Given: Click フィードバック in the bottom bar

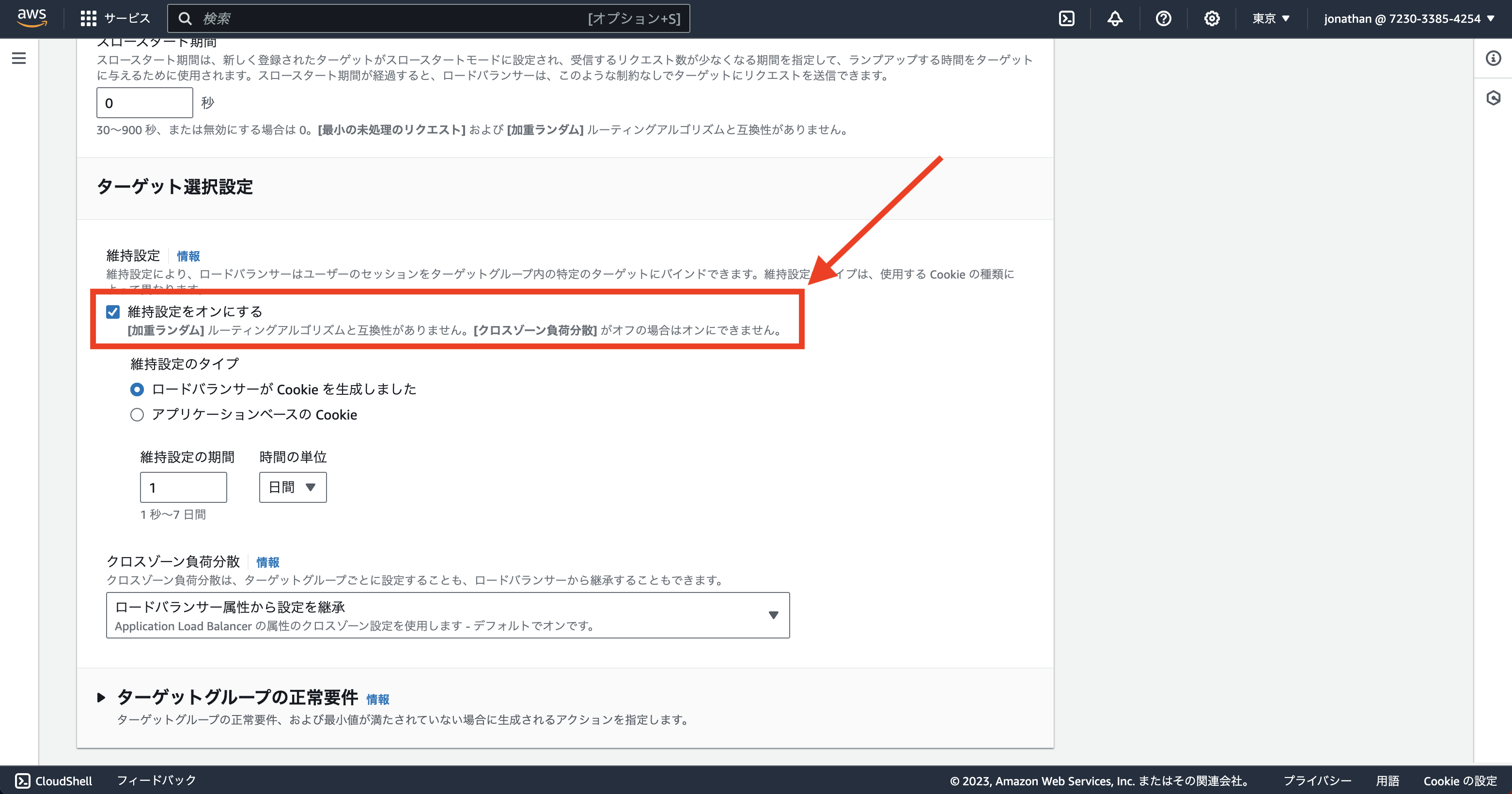Looking at the screenshot, I should (x=156, y=780).
